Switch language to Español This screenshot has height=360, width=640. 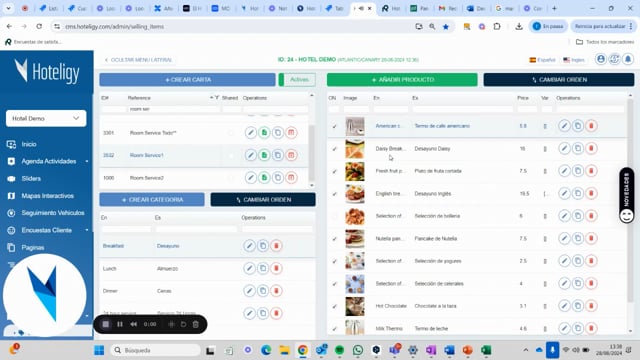542,60
